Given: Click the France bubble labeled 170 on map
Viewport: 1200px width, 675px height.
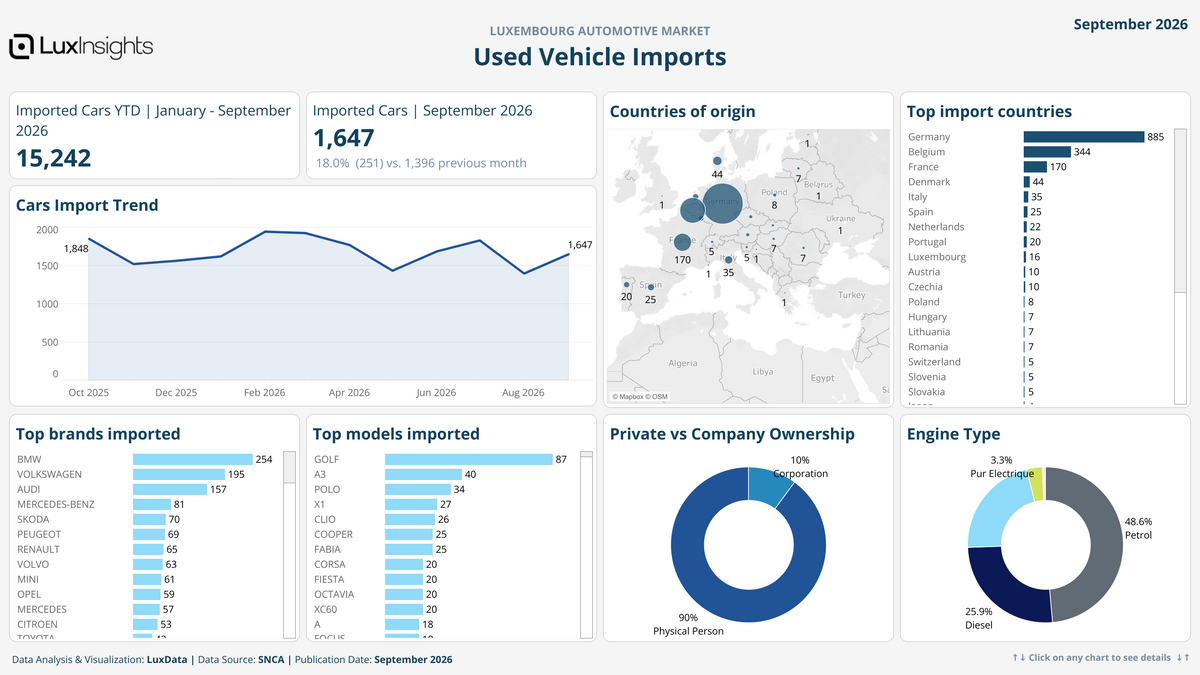Looking at the screenshot, I should point(682,242).
